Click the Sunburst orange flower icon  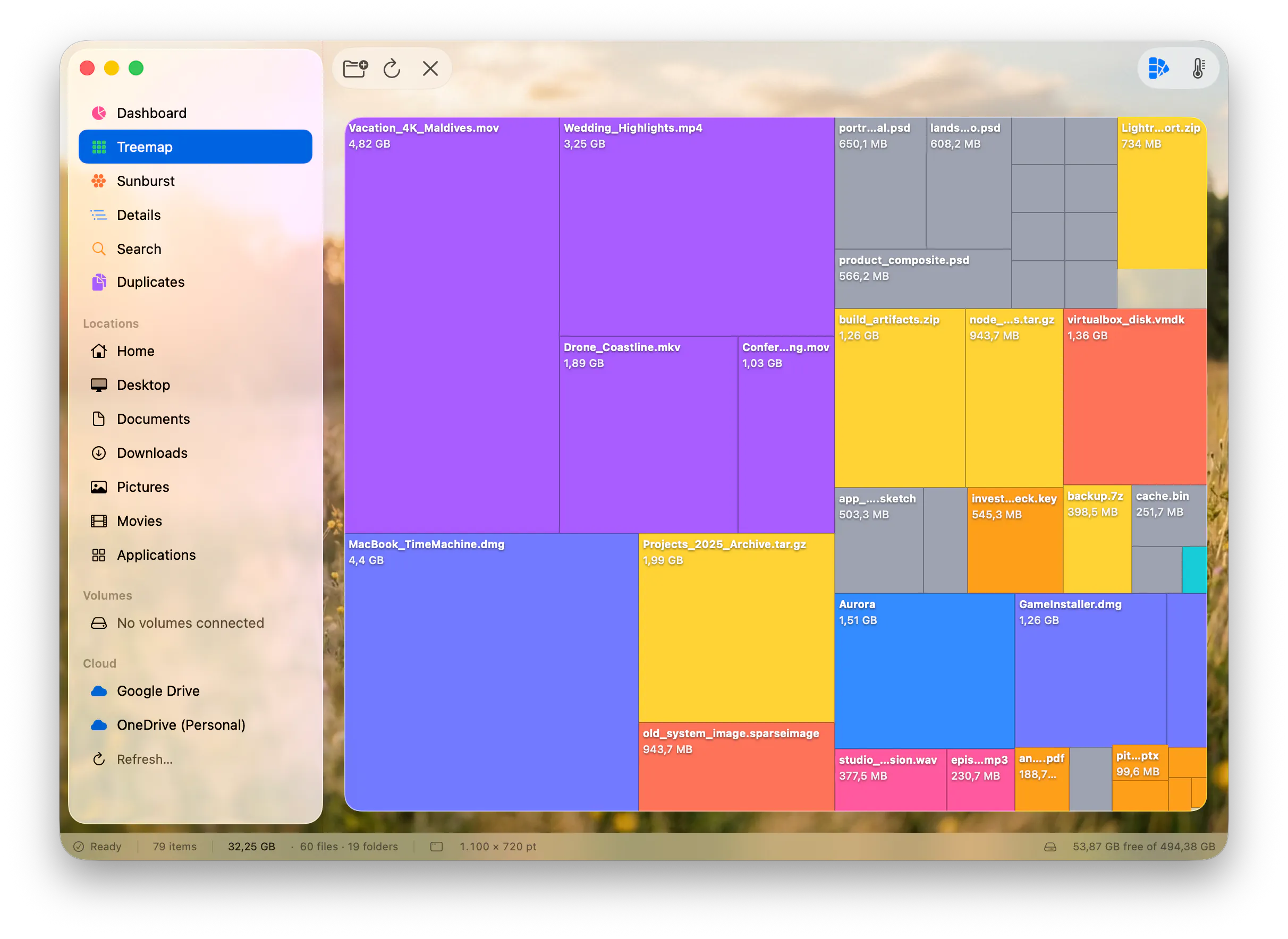[99, 181]
